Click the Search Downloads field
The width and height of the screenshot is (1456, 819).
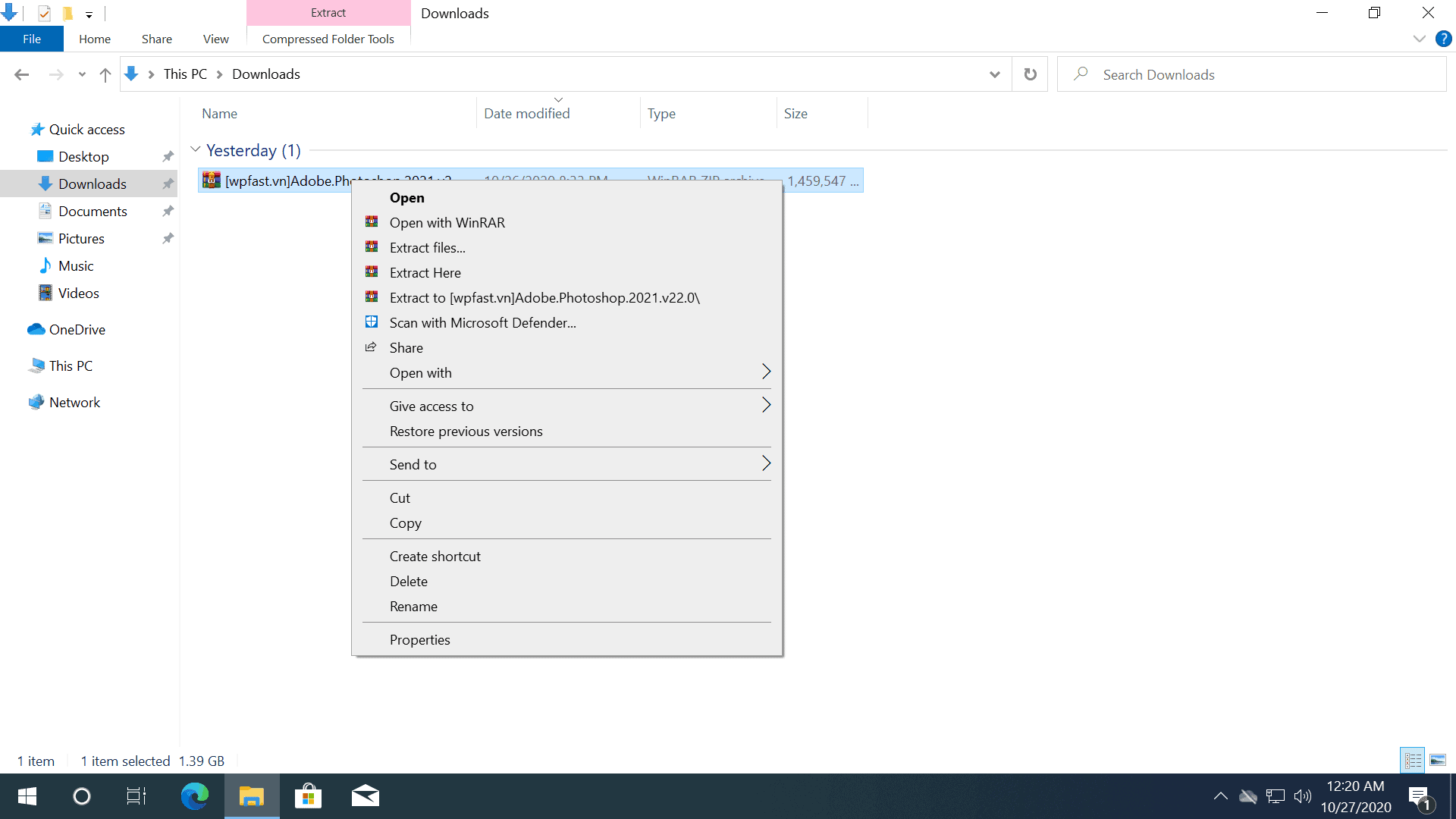[1251, 74]
